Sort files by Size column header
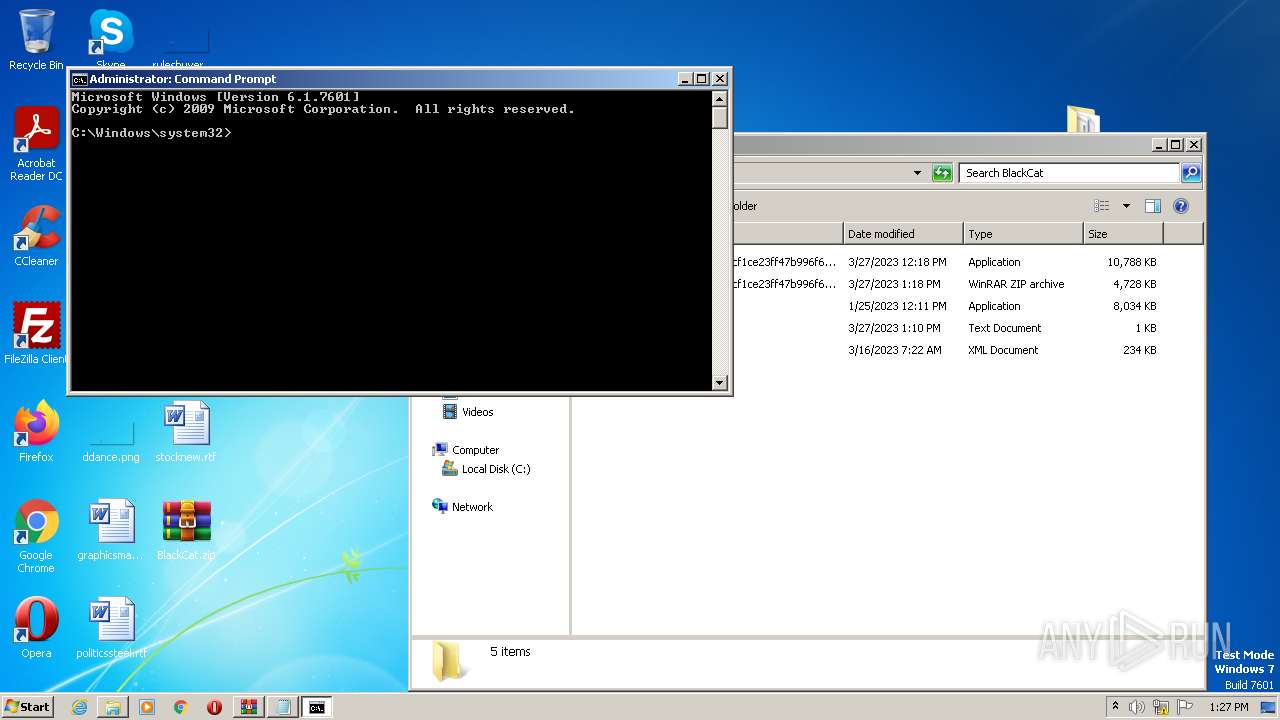This screenshot has height=720, width=1280. click(1122, 234)
